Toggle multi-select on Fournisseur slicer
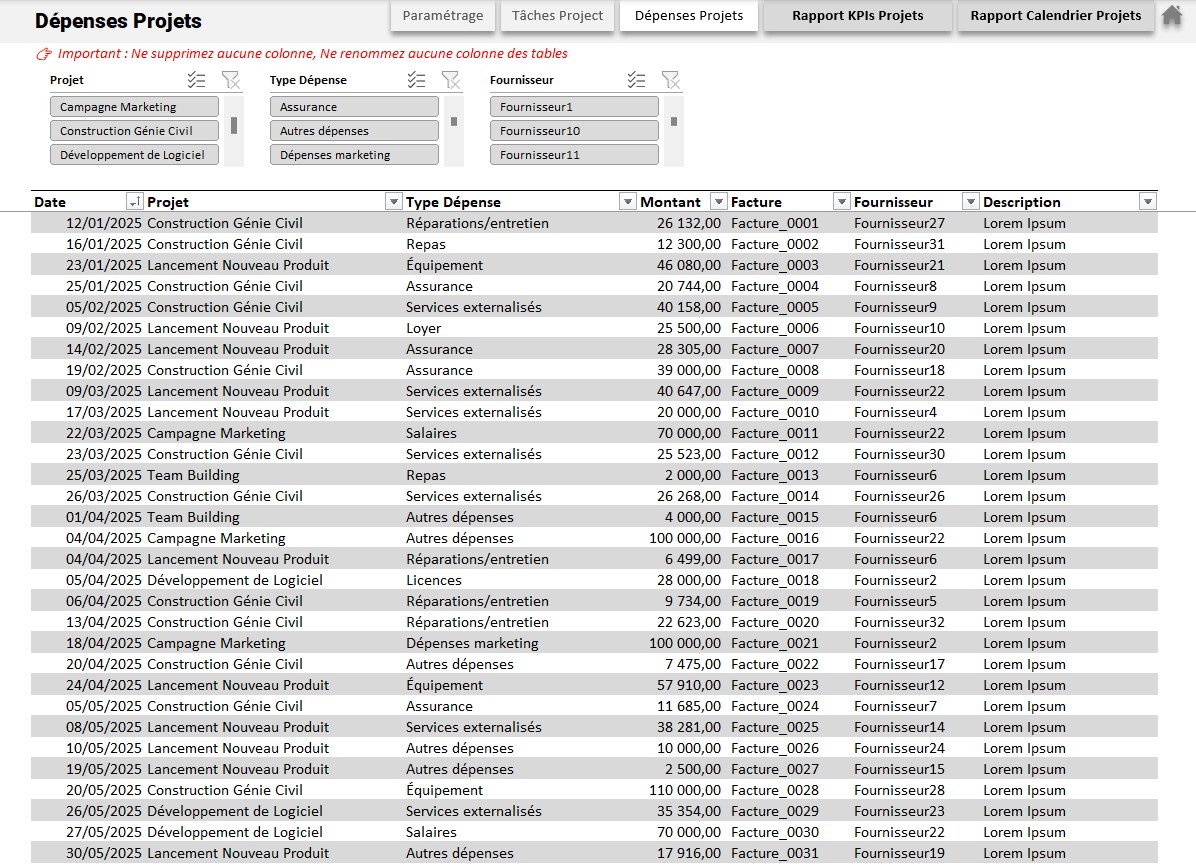Viewport: 1196px width, 866px height. [637, 80]
